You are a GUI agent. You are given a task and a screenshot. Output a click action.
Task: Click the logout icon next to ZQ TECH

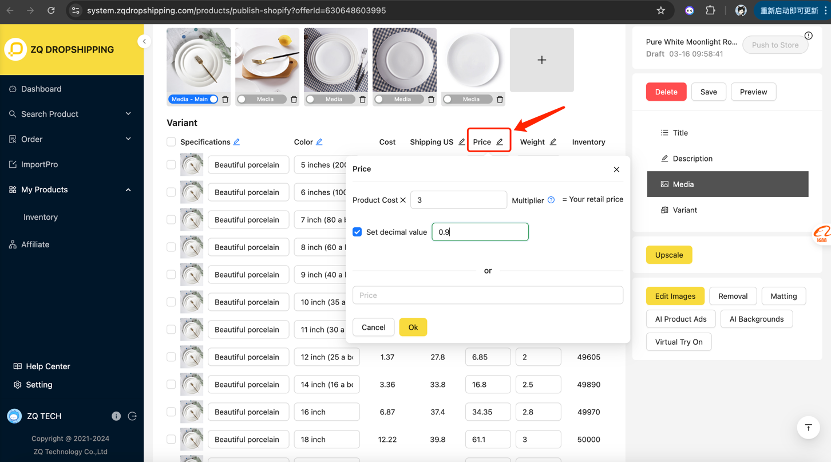[x=132, y=416]
